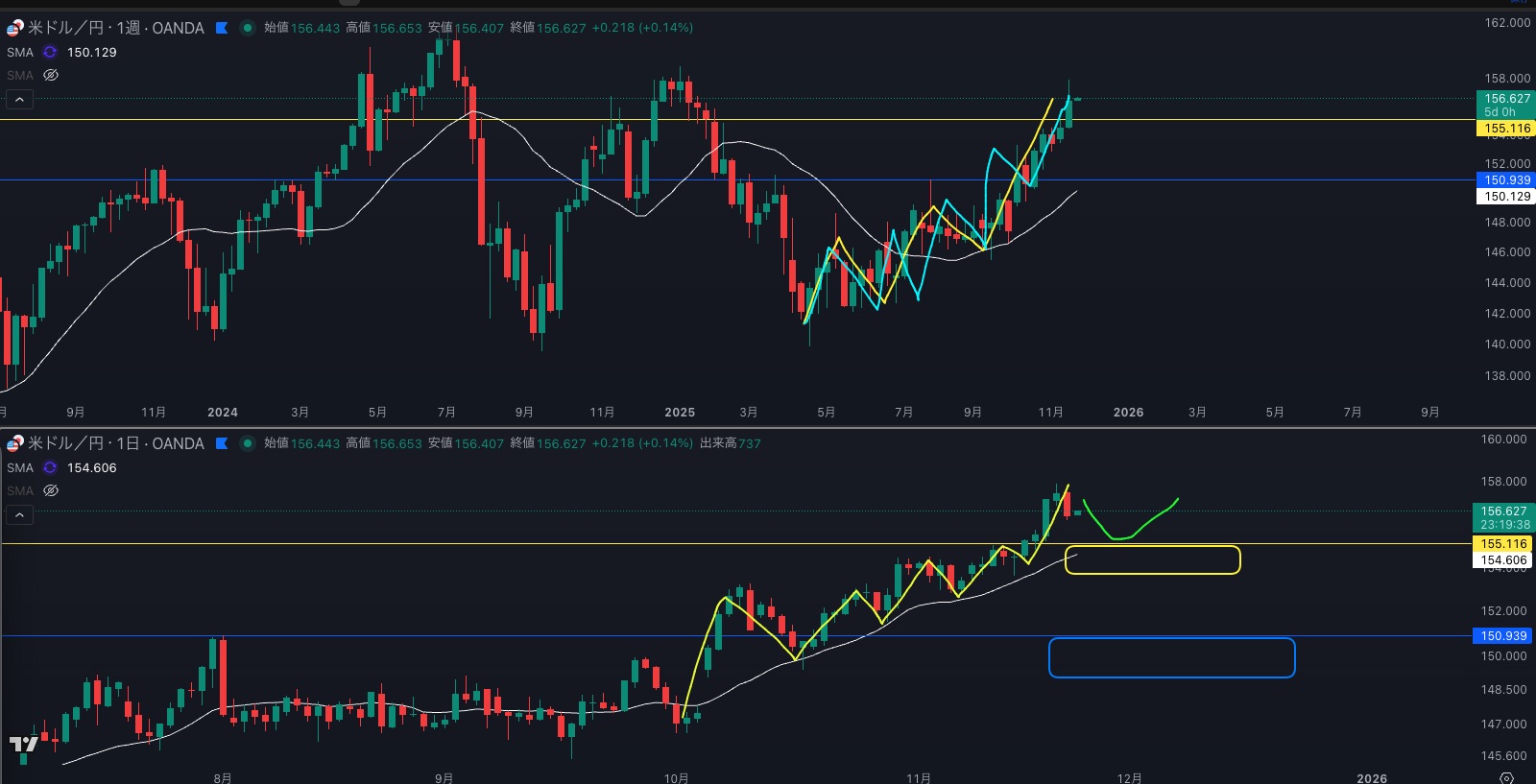Viewport: 1536px width, 784px height.
Task: Click the green market status dot, daily chart
Action: tap(247, 443)
